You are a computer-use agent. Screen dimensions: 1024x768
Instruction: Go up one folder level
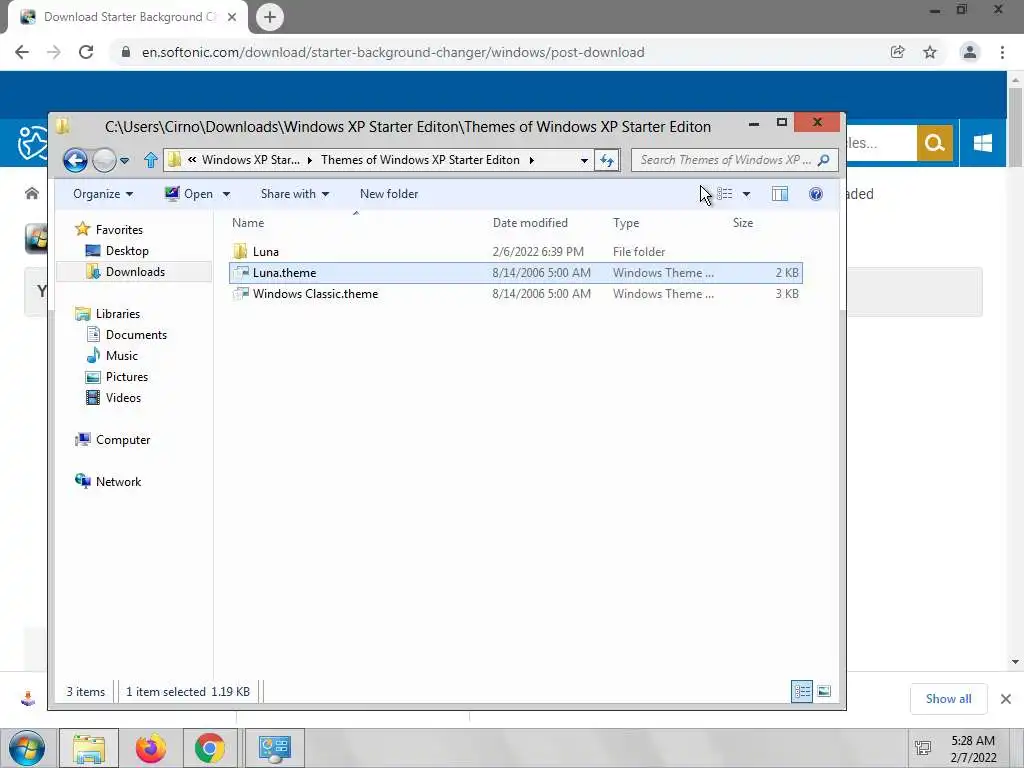[x=151, y=160]
